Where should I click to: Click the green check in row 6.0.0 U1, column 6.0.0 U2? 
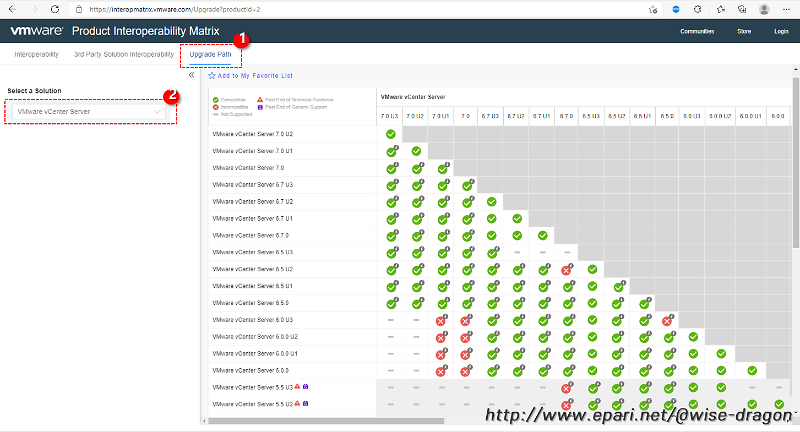tap(721, 353)
